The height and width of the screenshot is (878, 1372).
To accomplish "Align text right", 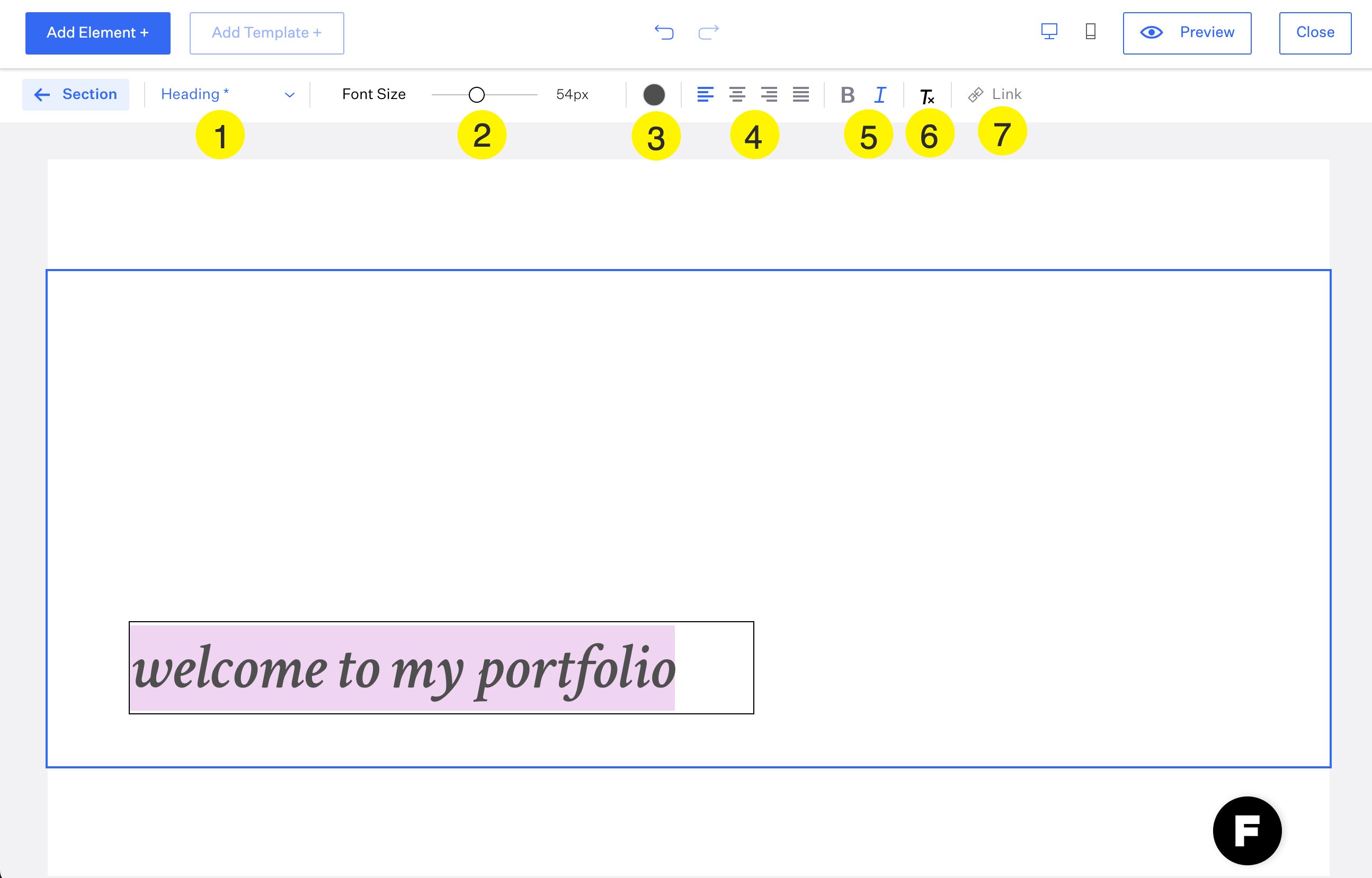I will (x=769, y=94).
